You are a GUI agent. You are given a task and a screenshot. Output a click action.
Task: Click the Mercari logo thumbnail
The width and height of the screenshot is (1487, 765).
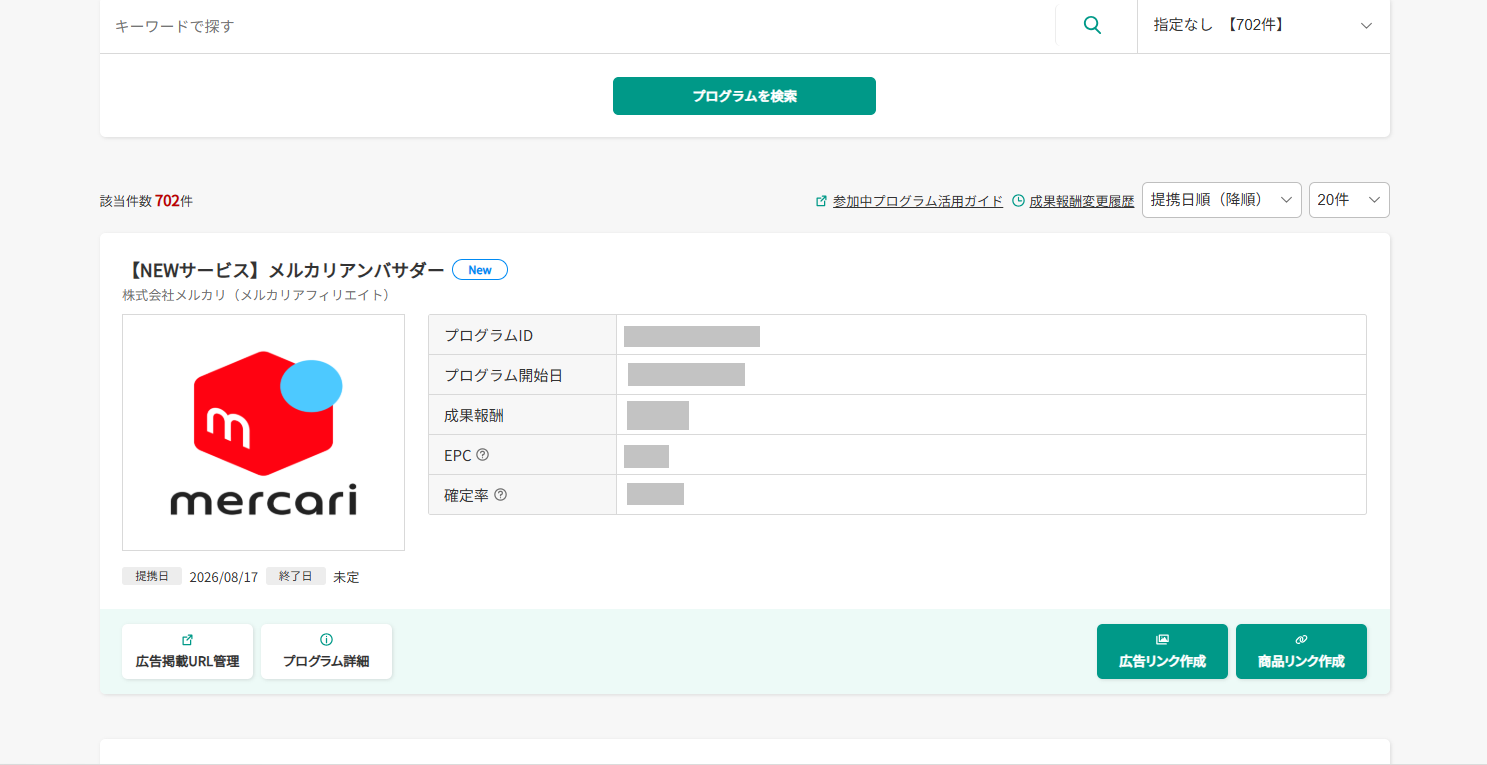[263, 433]
